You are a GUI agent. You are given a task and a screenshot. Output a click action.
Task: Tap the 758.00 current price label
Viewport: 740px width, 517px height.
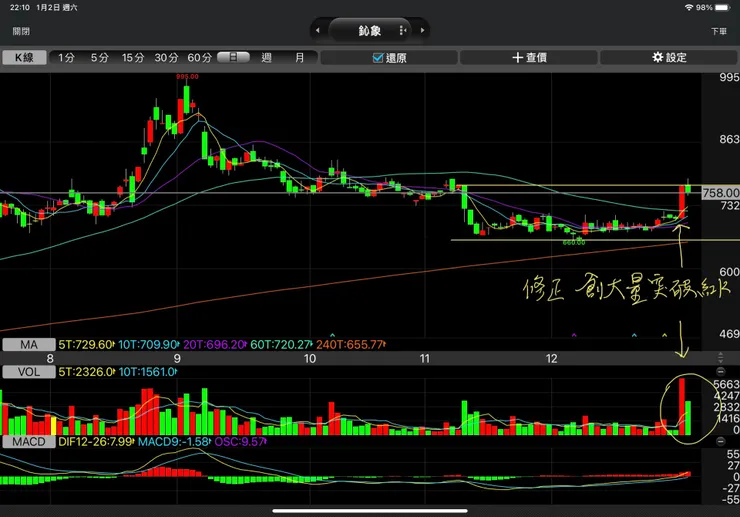(x=721, y=193)
